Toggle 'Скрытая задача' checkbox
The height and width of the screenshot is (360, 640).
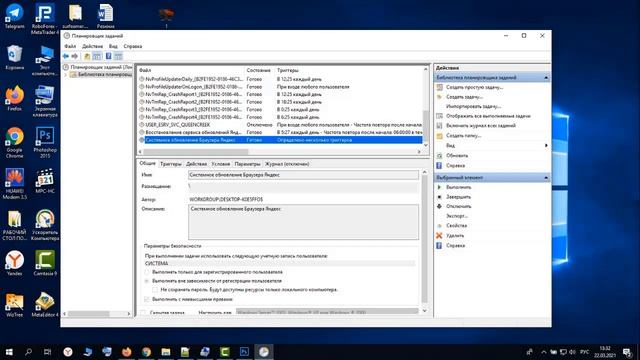point(143,312)
